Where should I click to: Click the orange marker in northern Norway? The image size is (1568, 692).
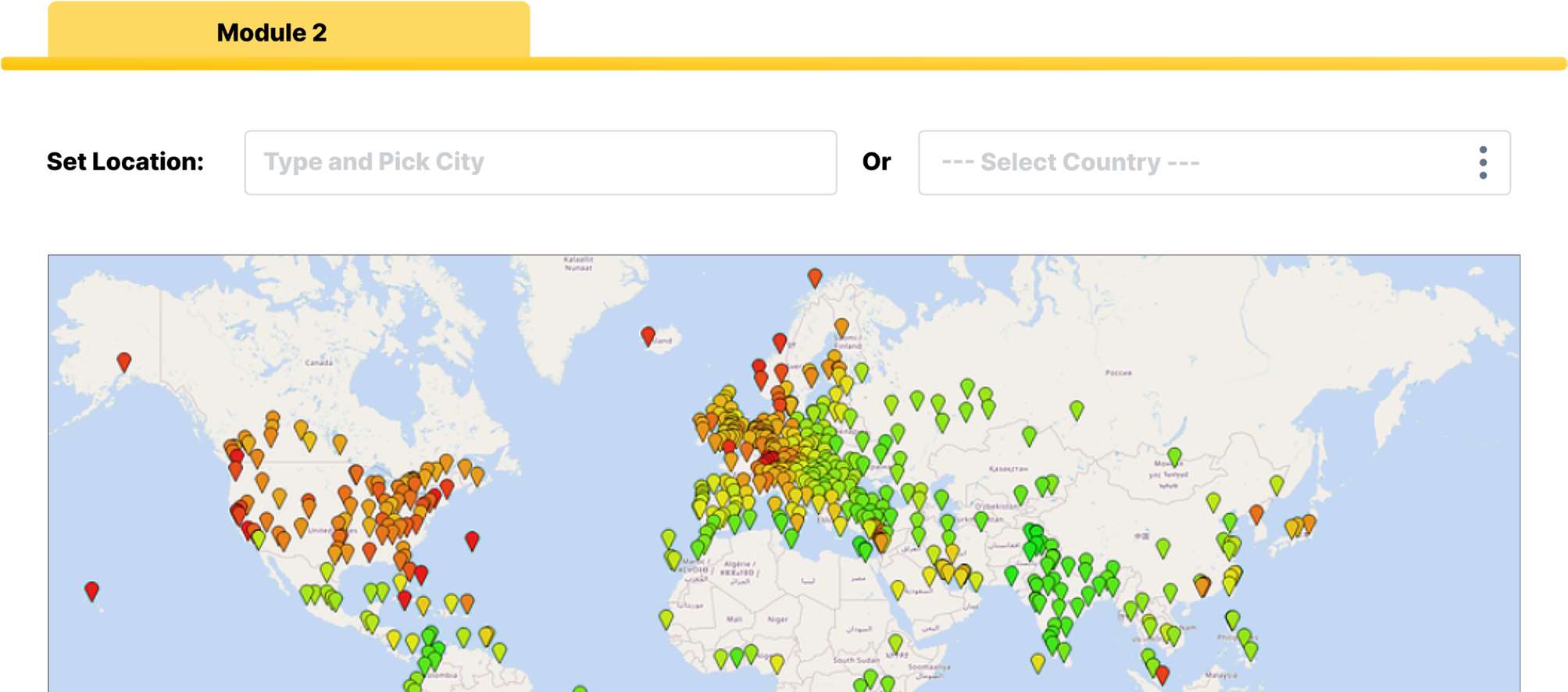click(815, 276)
